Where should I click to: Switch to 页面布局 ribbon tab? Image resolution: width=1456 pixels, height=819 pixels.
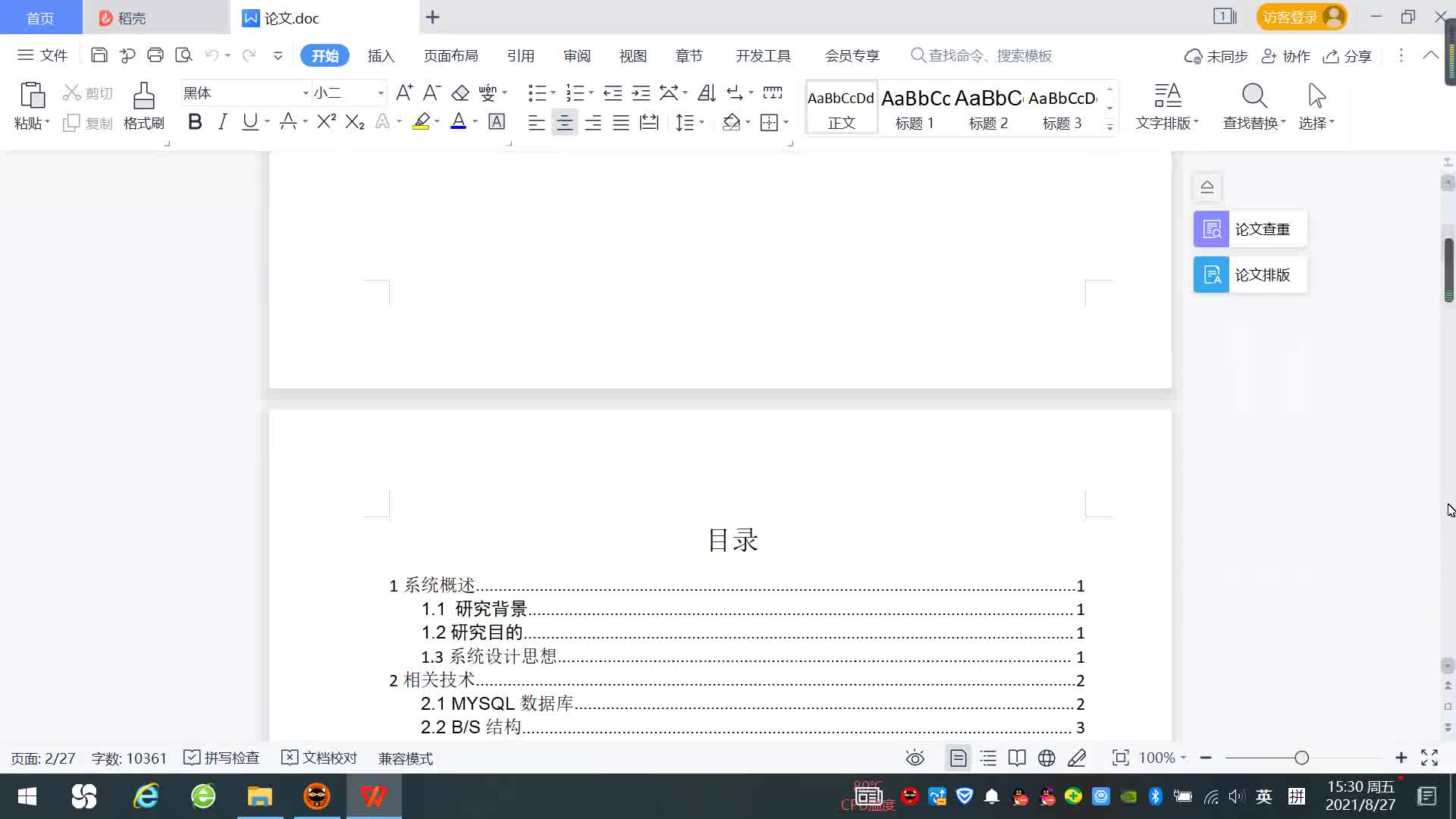click(x=450, y=56)
